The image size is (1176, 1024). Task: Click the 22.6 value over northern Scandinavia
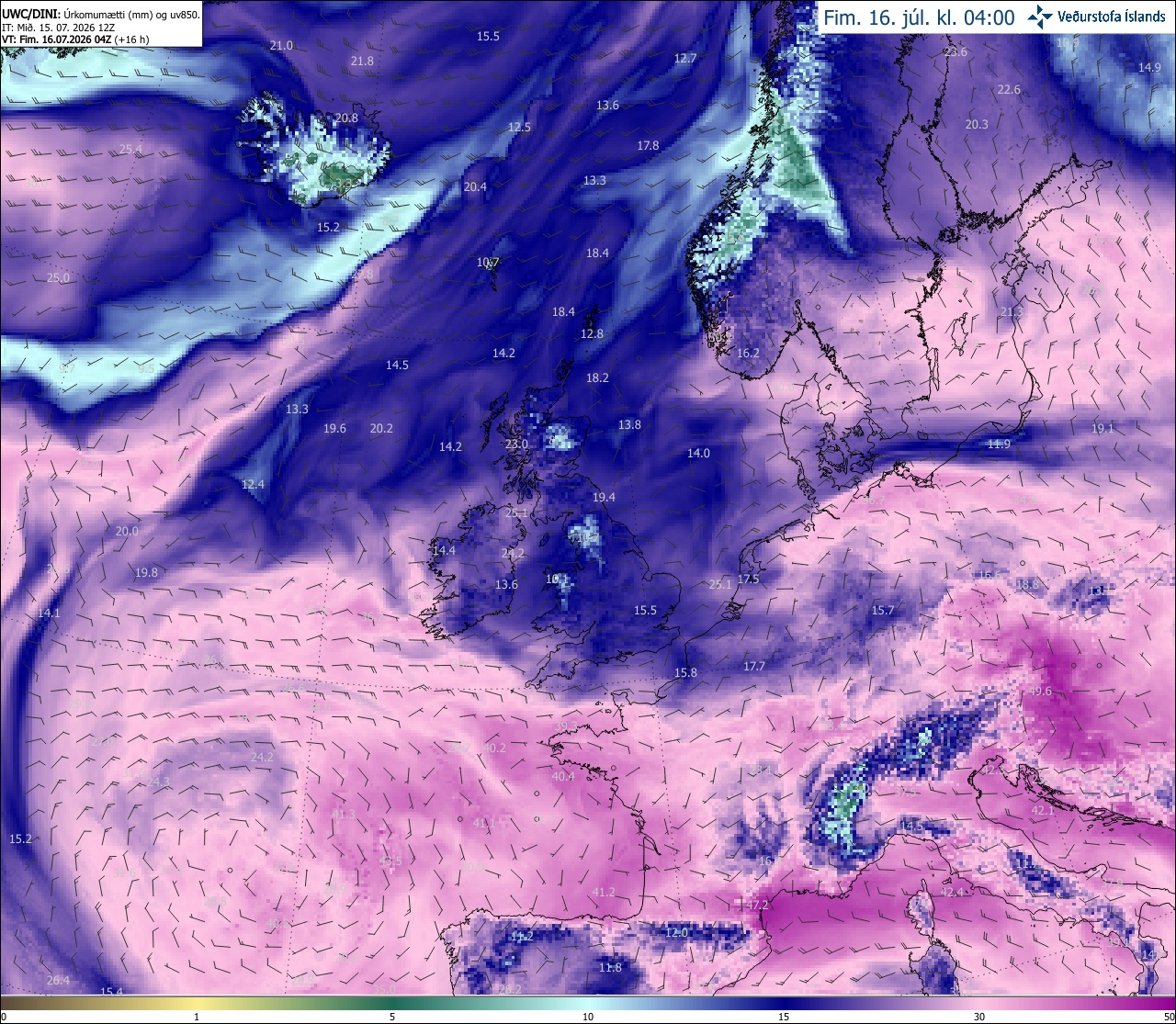[x=1009, y=90]
